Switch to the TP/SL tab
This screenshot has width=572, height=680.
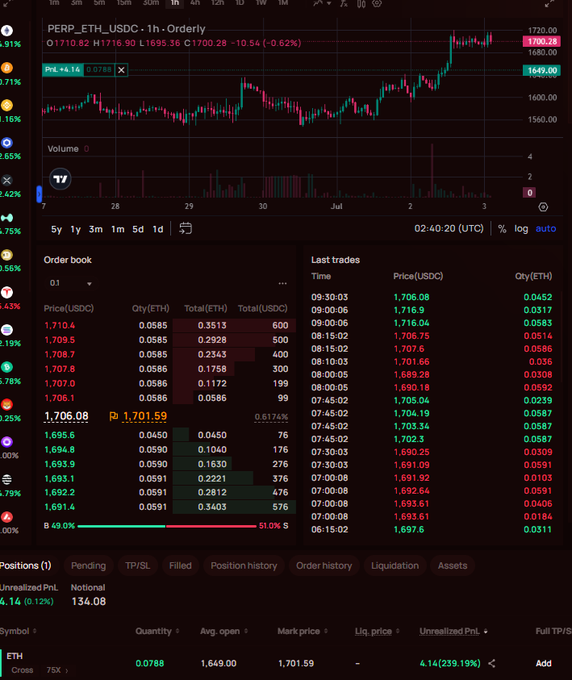coord(137,566)
